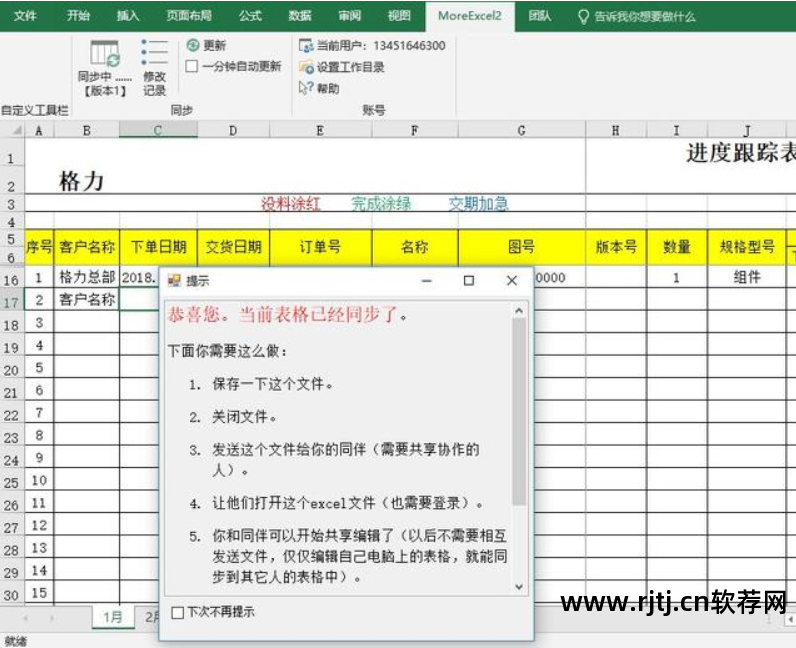796x648 pixels.
Task: Click the 数量 header cell
Action: (x=677, y=247)
